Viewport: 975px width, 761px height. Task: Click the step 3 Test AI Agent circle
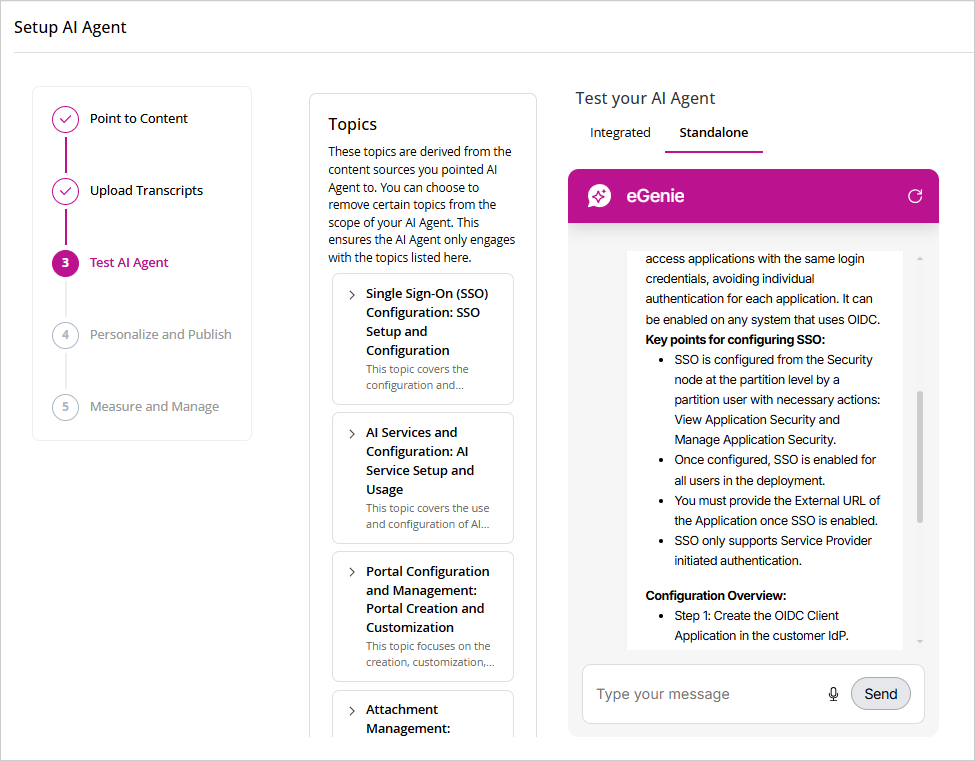point(65,263)
